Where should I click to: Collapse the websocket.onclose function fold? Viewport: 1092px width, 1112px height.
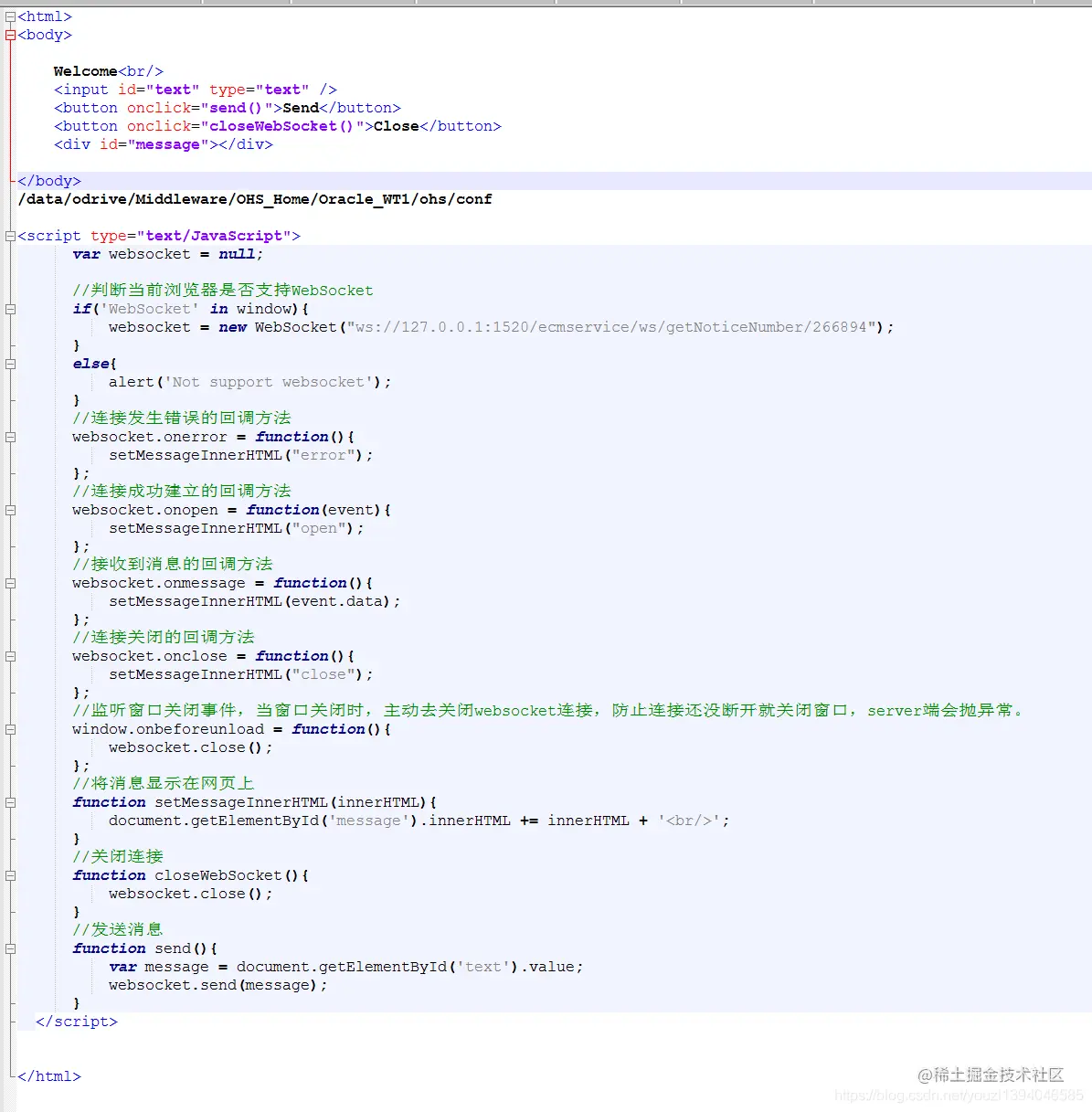(x=10, y=656)
